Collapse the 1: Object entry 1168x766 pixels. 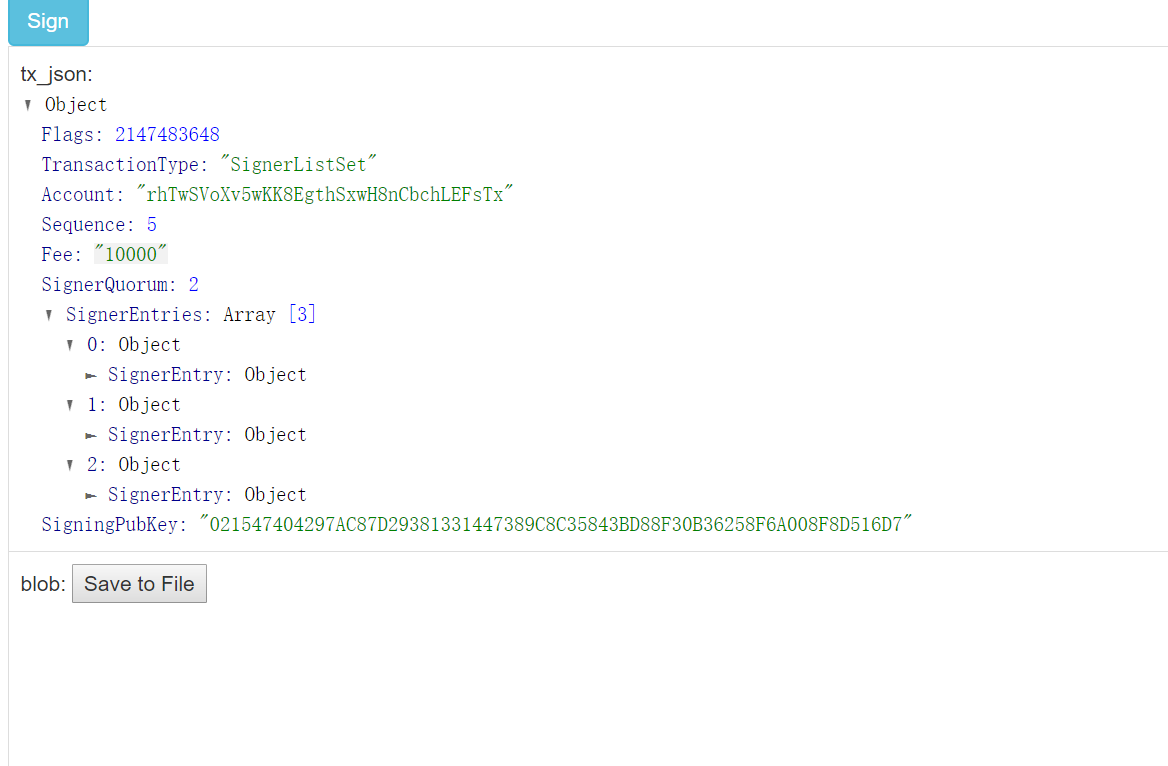(x=69, y=404)
